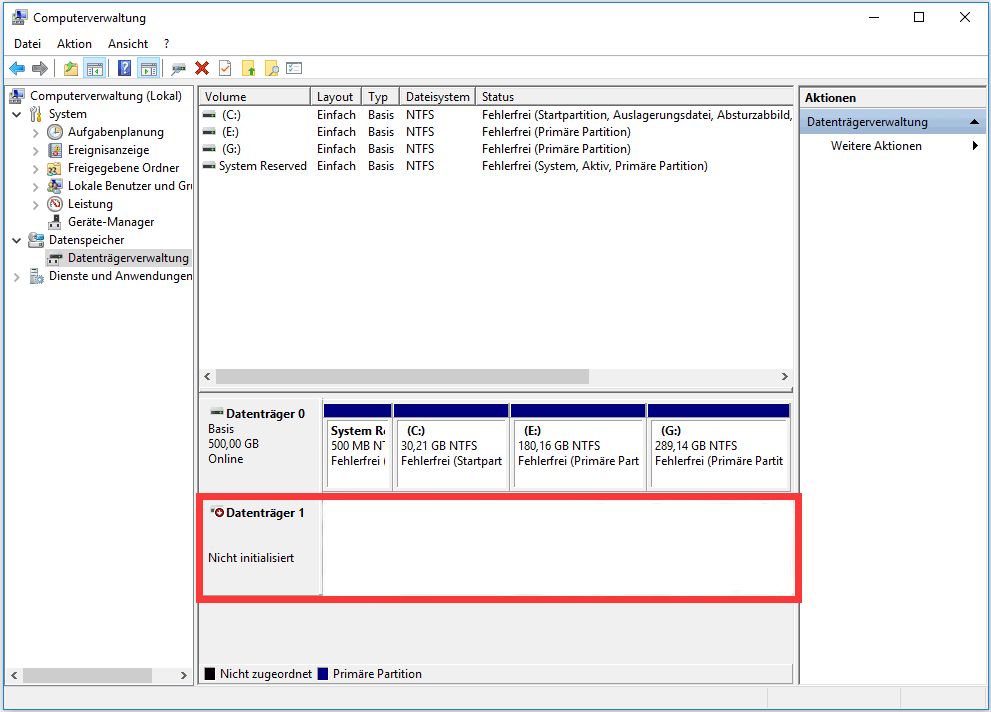Toggle the action pane toolbar button
Image resolution: width=991 pixels, height=712 pixels.
coord(149,68)
